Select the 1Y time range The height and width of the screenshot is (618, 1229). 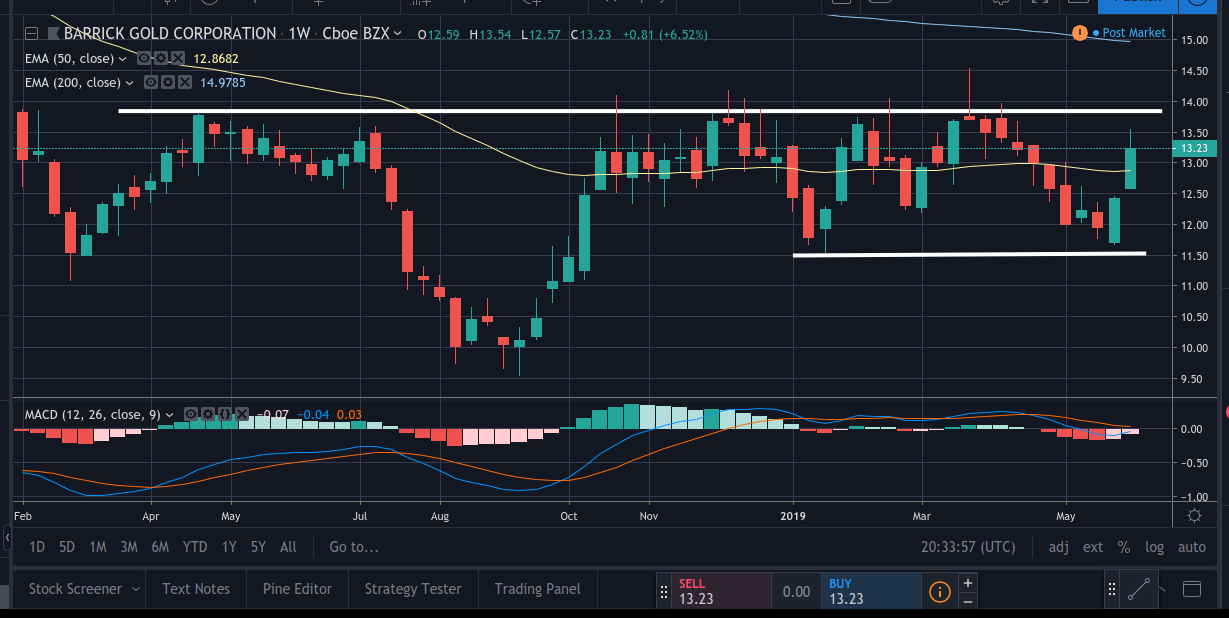click(229, 547)
